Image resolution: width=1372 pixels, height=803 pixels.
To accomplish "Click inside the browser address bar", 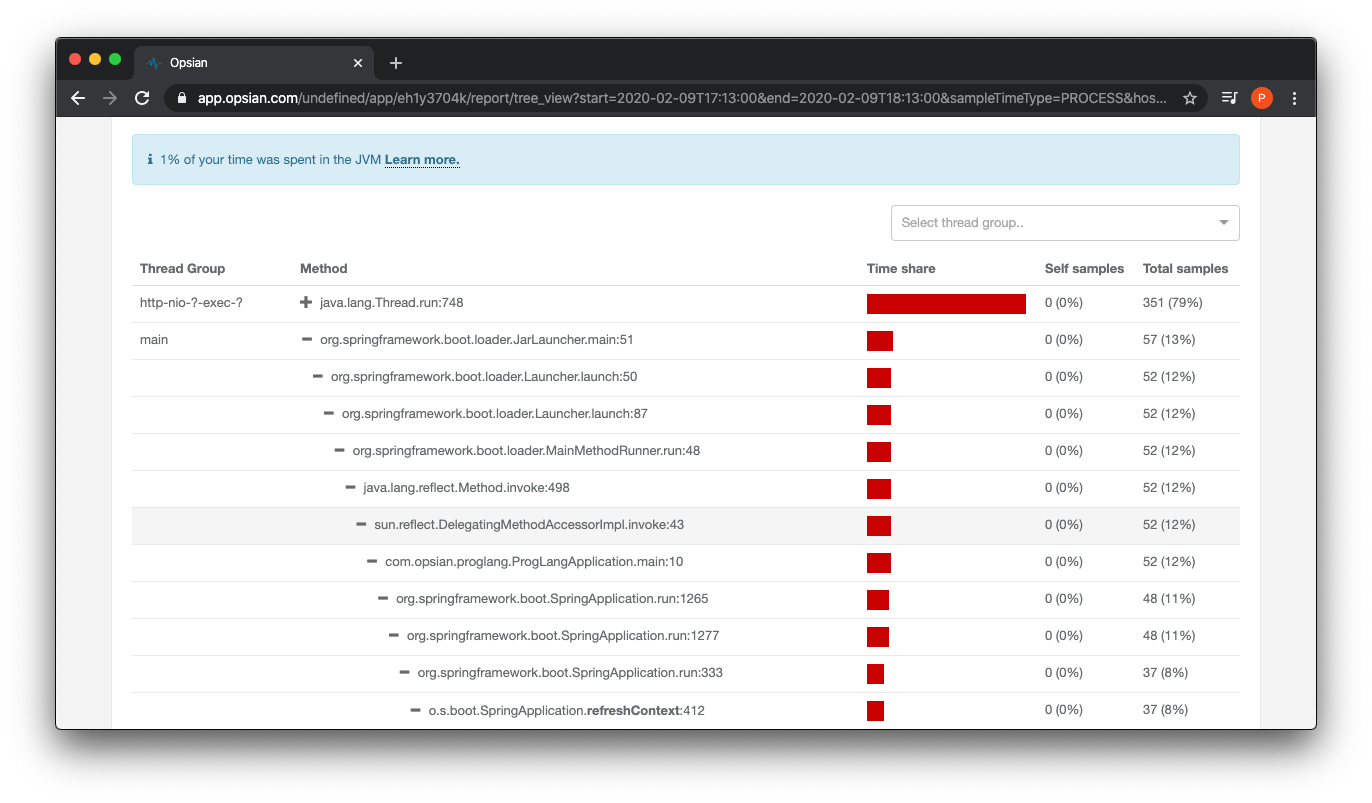I will (x=600, y=98).
